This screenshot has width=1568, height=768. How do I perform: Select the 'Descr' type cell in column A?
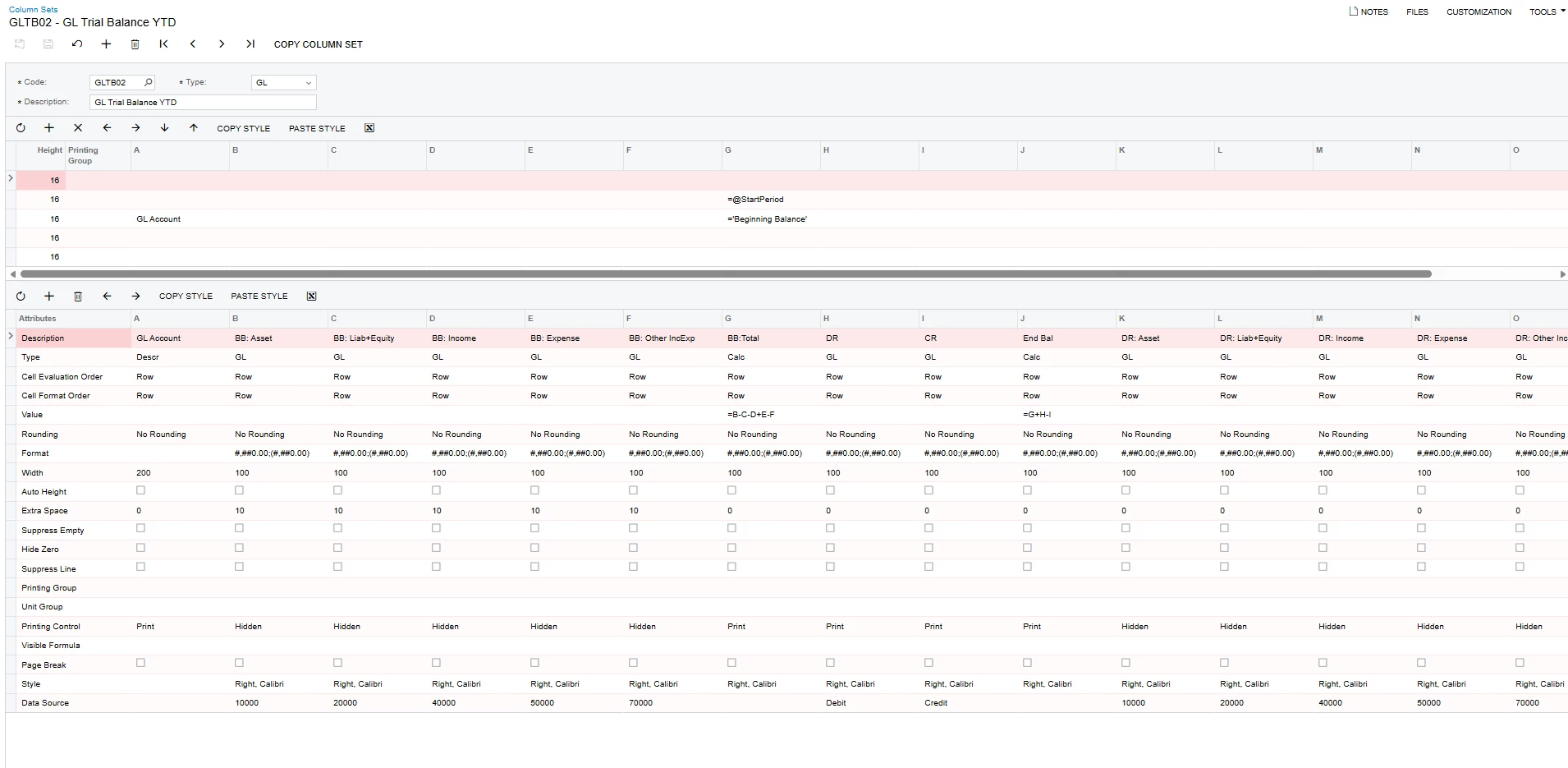click(x=180, y=357)
